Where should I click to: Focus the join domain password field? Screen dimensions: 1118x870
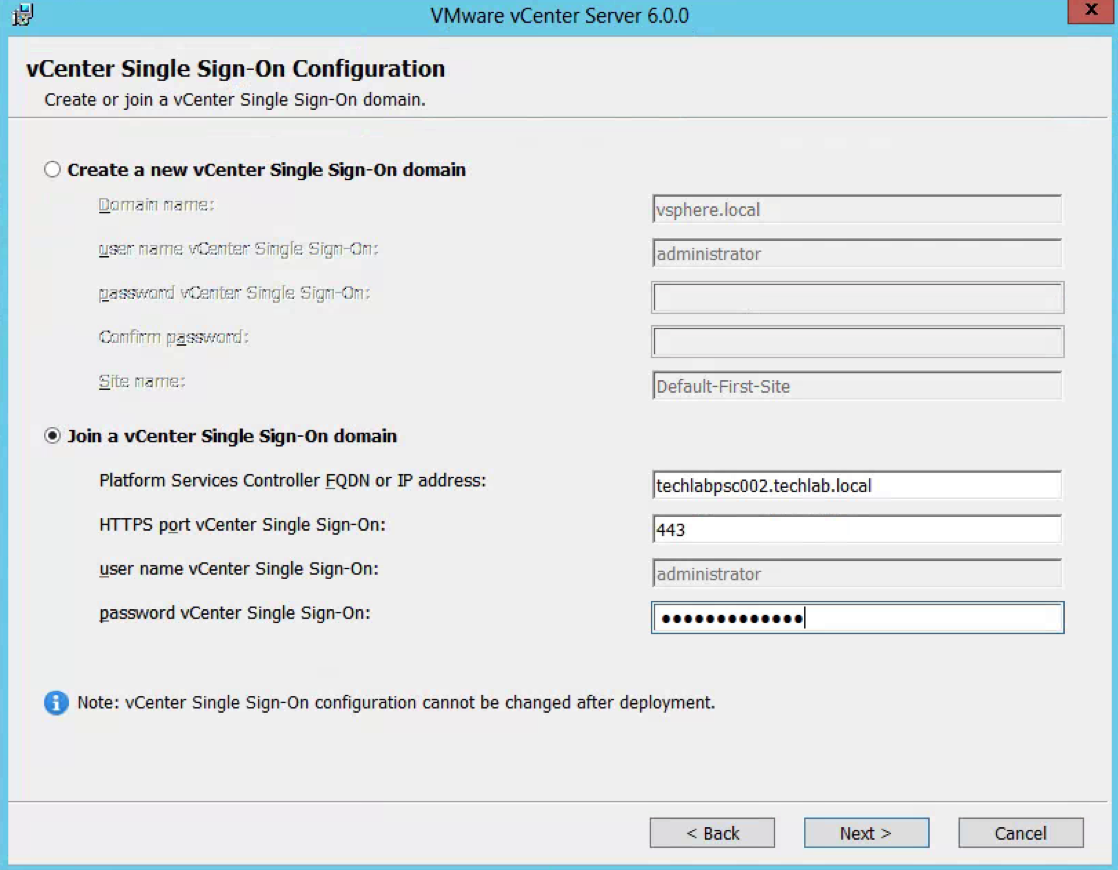(857, 618)
